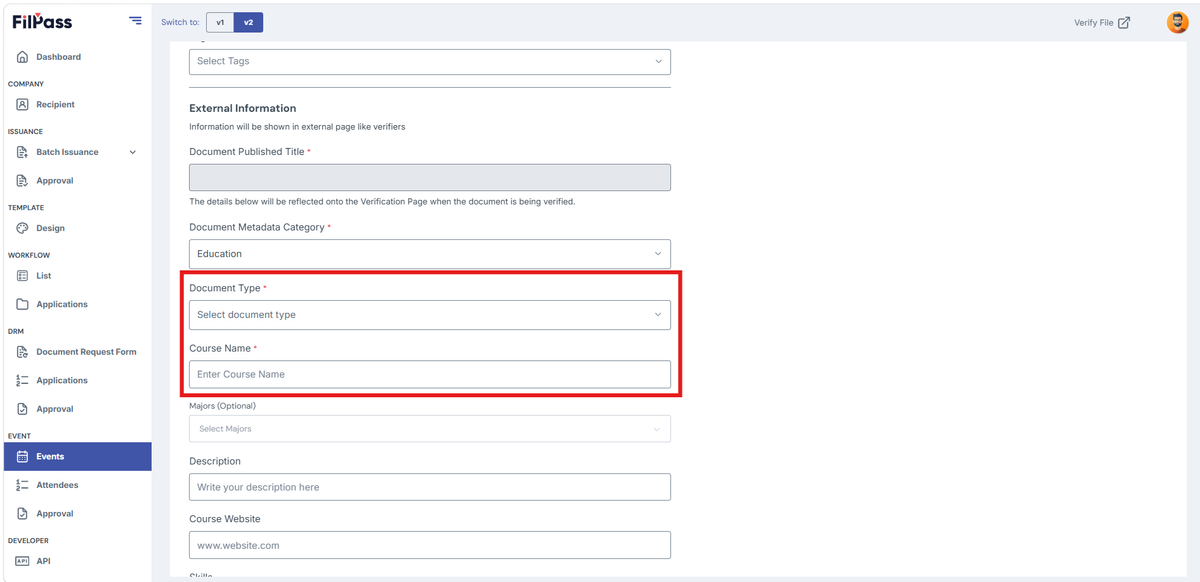Collapse the sidebar with the menu icon

(x=135, y=21)
